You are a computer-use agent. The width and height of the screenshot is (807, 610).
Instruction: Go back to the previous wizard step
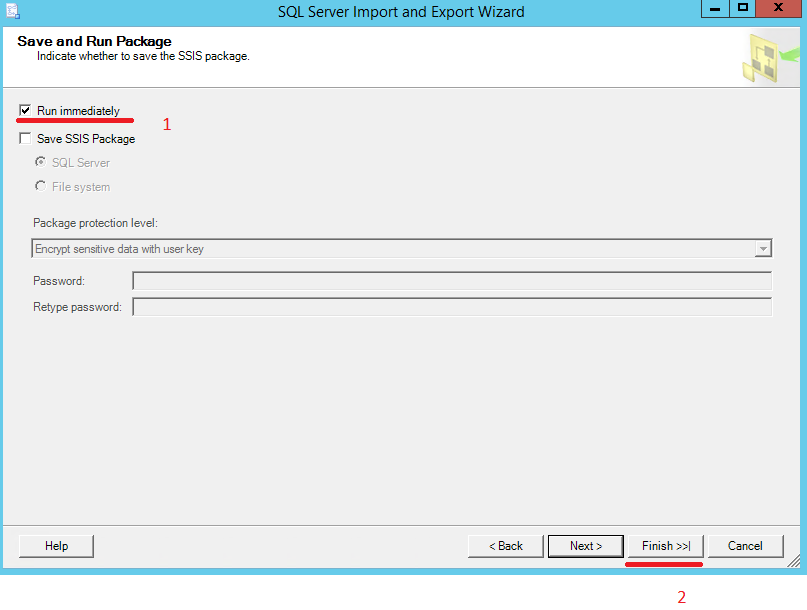pyautogui.click(x=505, y=545)
